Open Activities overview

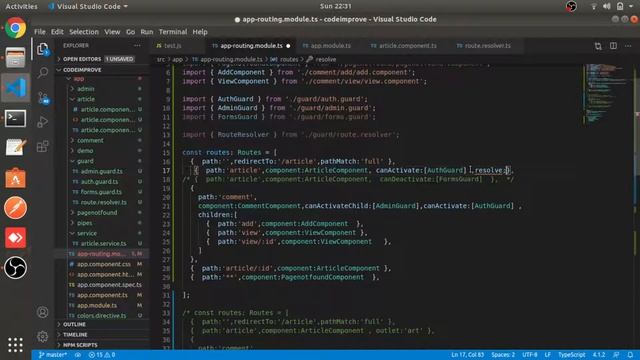pos(21,6)
